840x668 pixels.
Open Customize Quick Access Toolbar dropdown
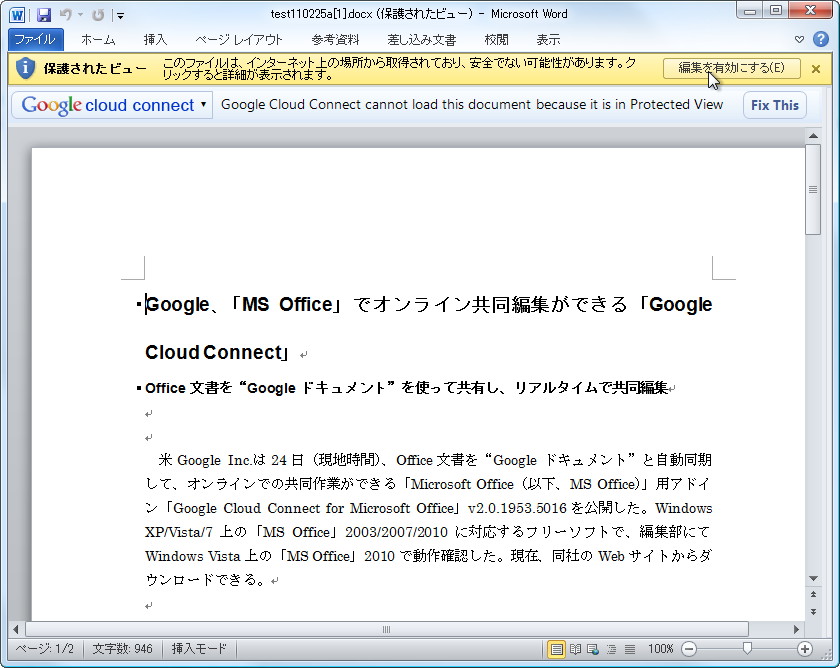click(x=121, y=16)
